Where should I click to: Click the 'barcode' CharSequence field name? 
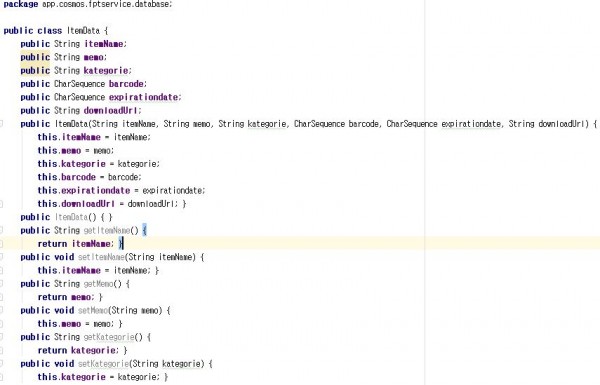click(x=126, y=84)
